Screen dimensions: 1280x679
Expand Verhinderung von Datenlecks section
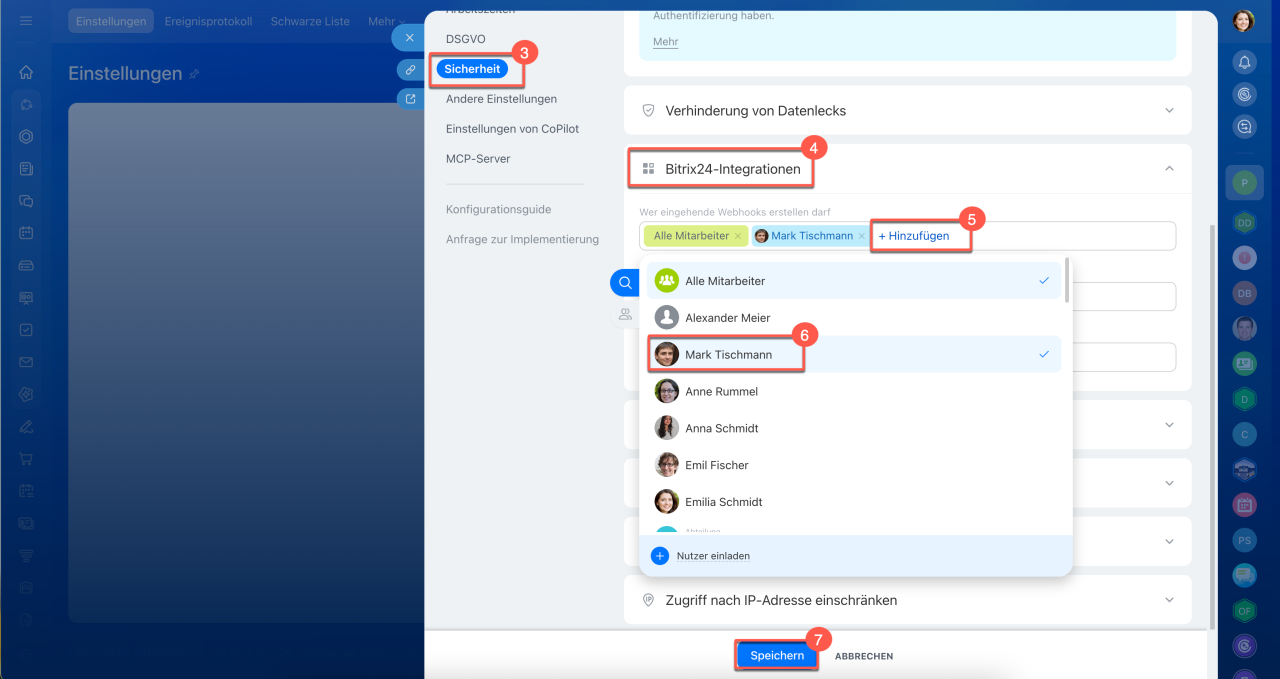908,110
